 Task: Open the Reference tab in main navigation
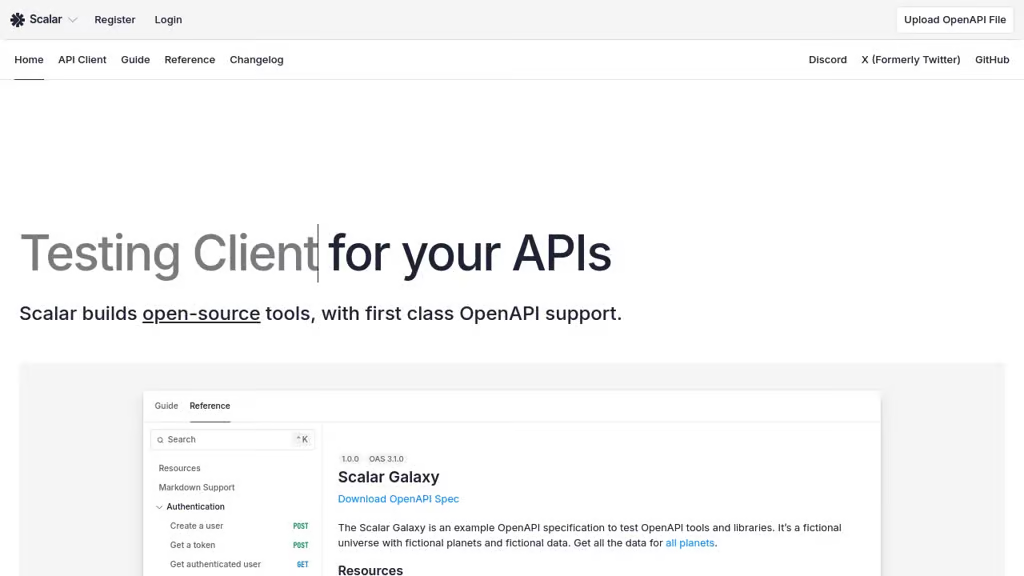point(189,59)
